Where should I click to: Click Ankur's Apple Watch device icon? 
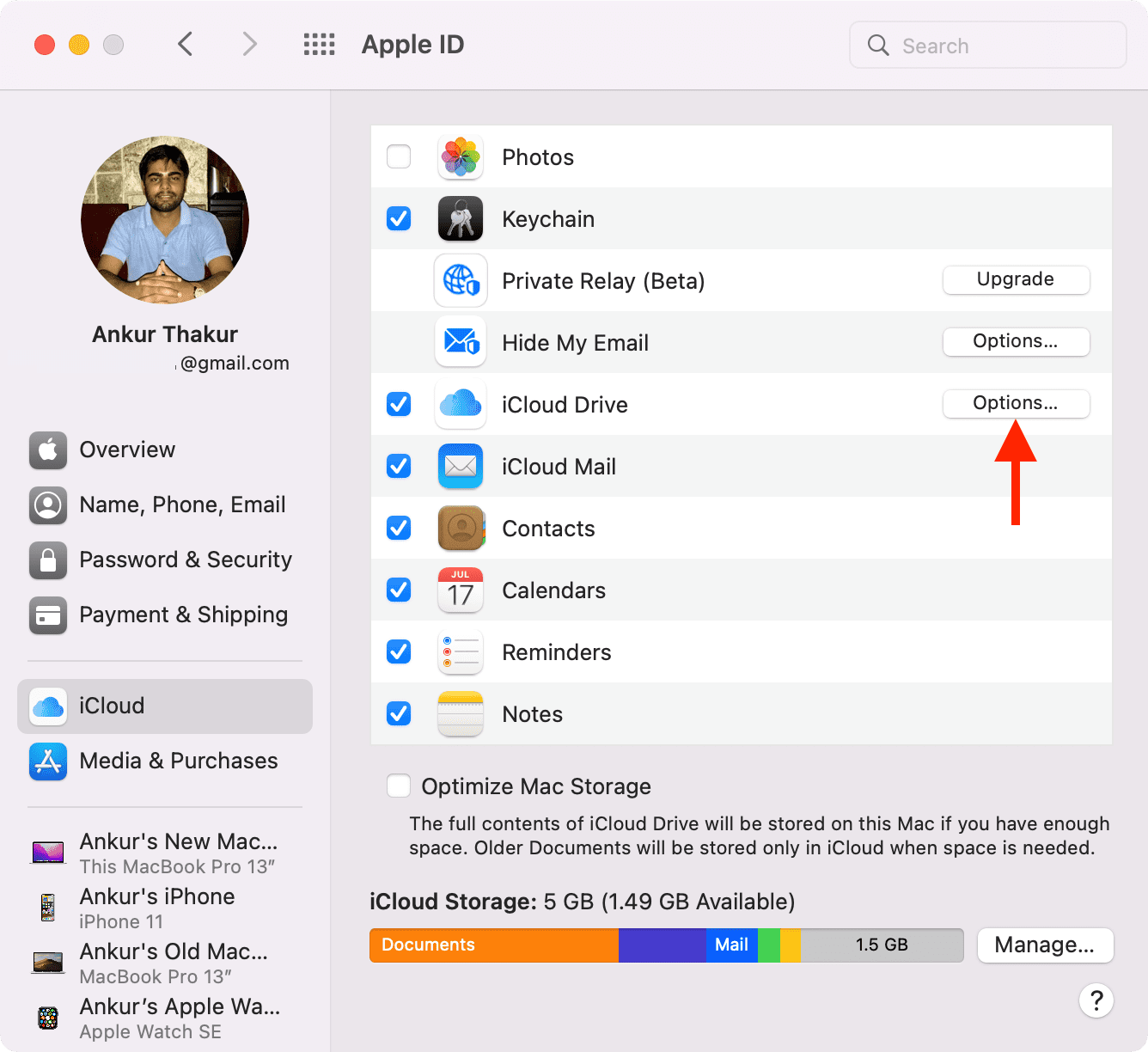pos(48,1018)
